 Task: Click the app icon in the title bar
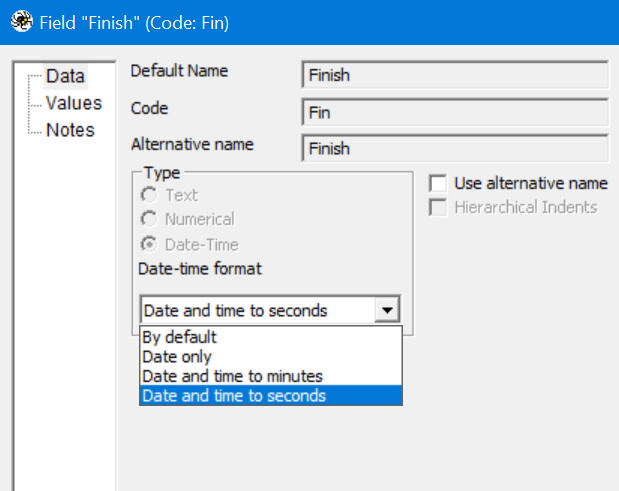point(19,21)
